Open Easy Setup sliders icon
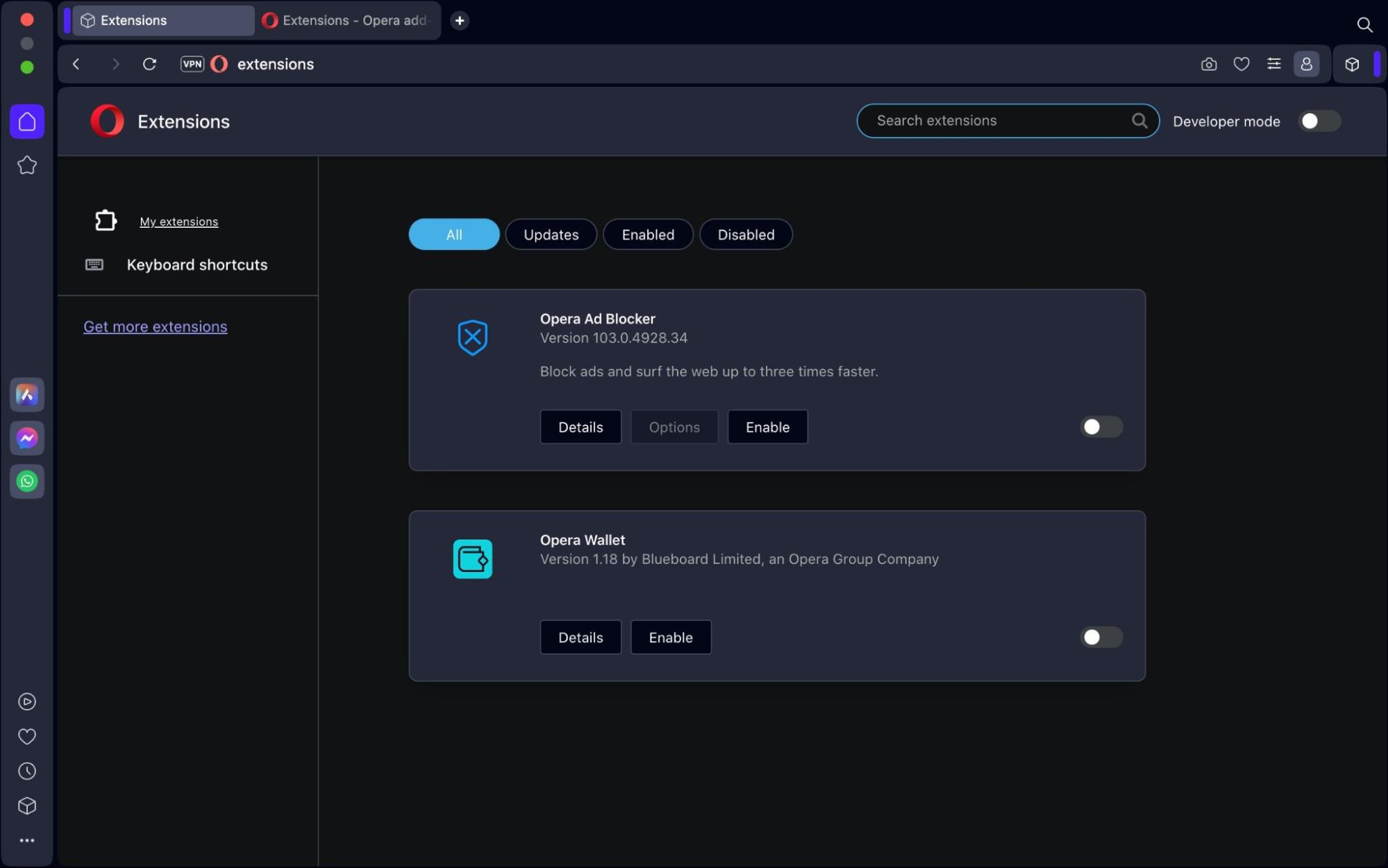Image resolution: width=1388 pixels, height=868 pixels. coord(1274,65)
